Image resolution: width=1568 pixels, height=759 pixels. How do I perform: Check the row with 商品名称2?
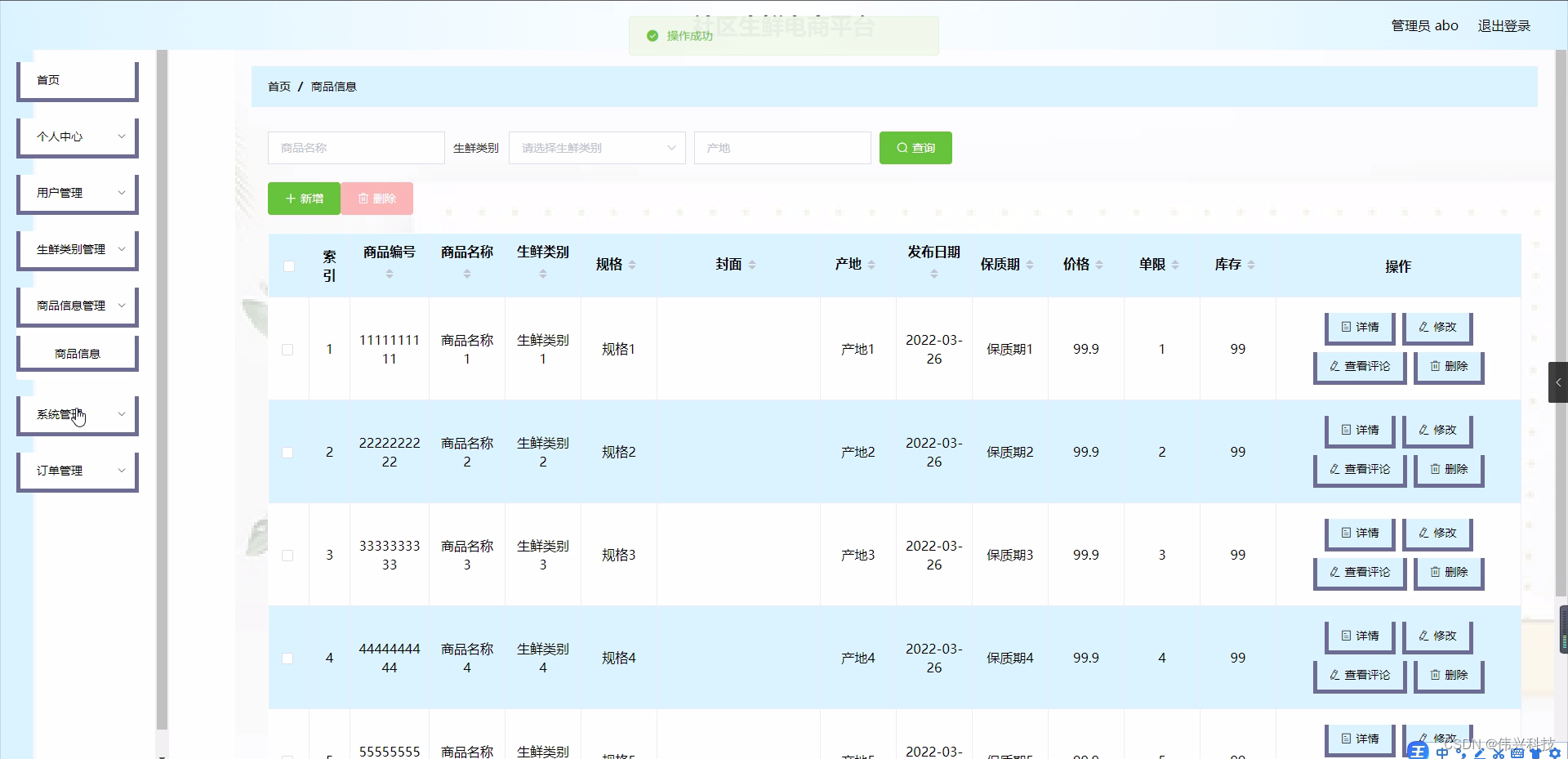click(287, 453)
